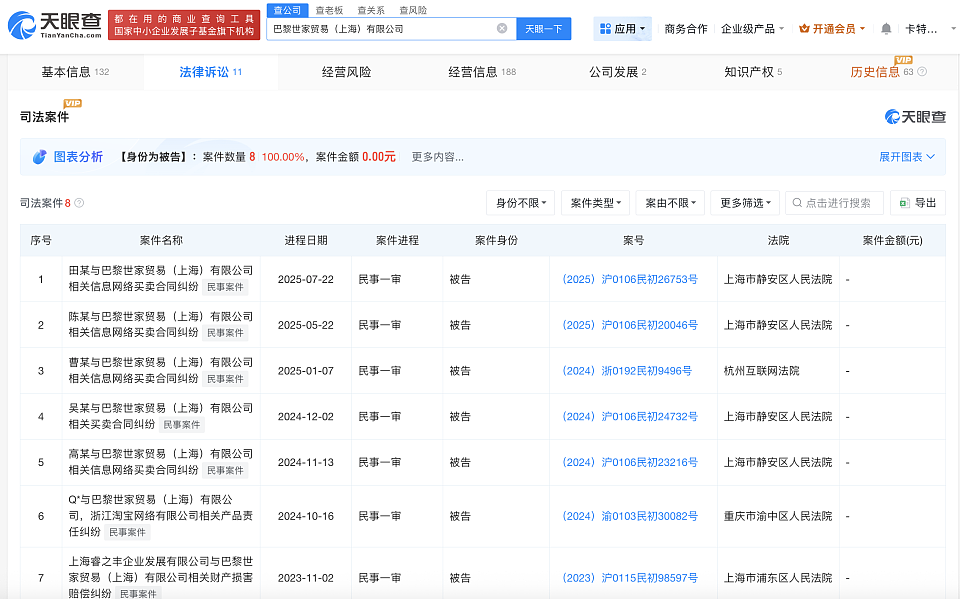Click the 吴某与巴黎世家贸易 case name

click(160, 416)
